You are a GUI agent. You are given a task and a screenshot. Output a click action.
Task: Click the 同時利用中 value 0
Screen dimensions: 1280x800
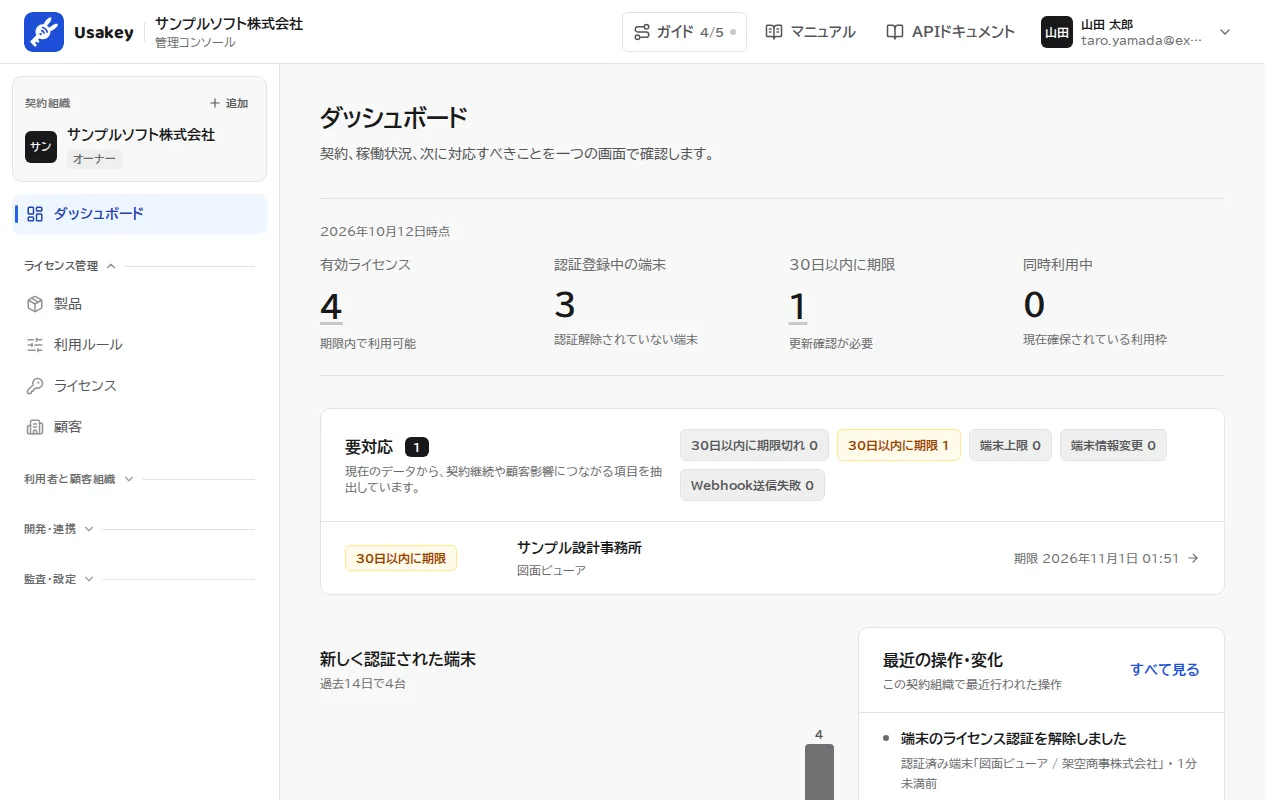tap(1034, 304)
